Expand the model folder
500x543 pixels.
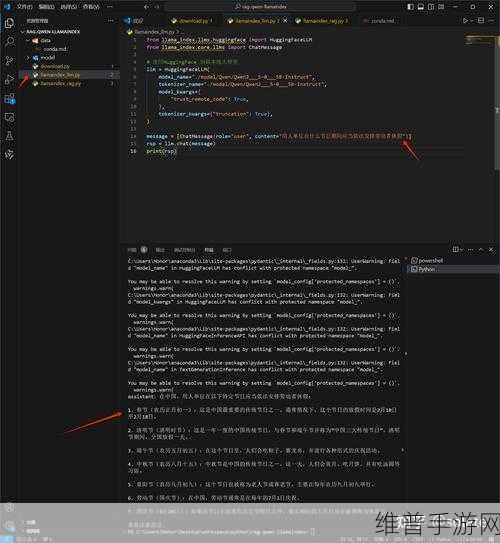pyautogui.click(x=28, y=57)
